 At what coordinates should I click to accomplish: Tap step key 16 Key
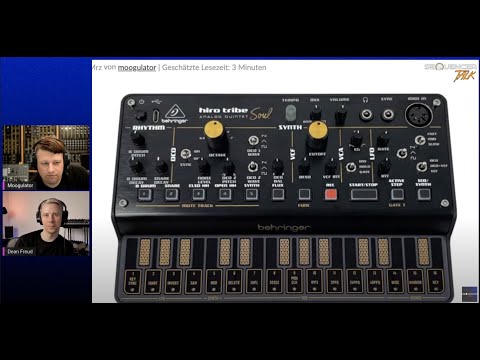(436, 282)
